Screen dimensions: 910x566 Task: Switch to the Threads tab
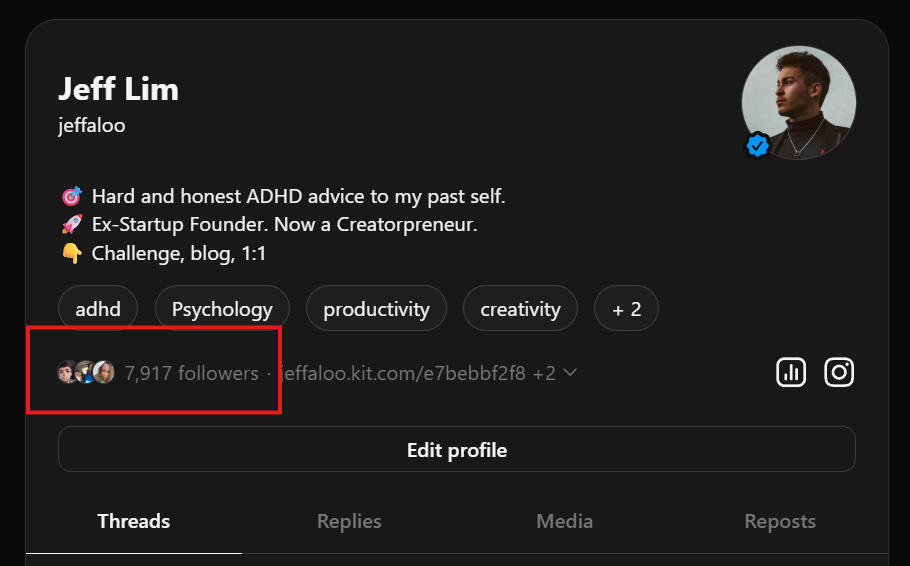(134, 521)
